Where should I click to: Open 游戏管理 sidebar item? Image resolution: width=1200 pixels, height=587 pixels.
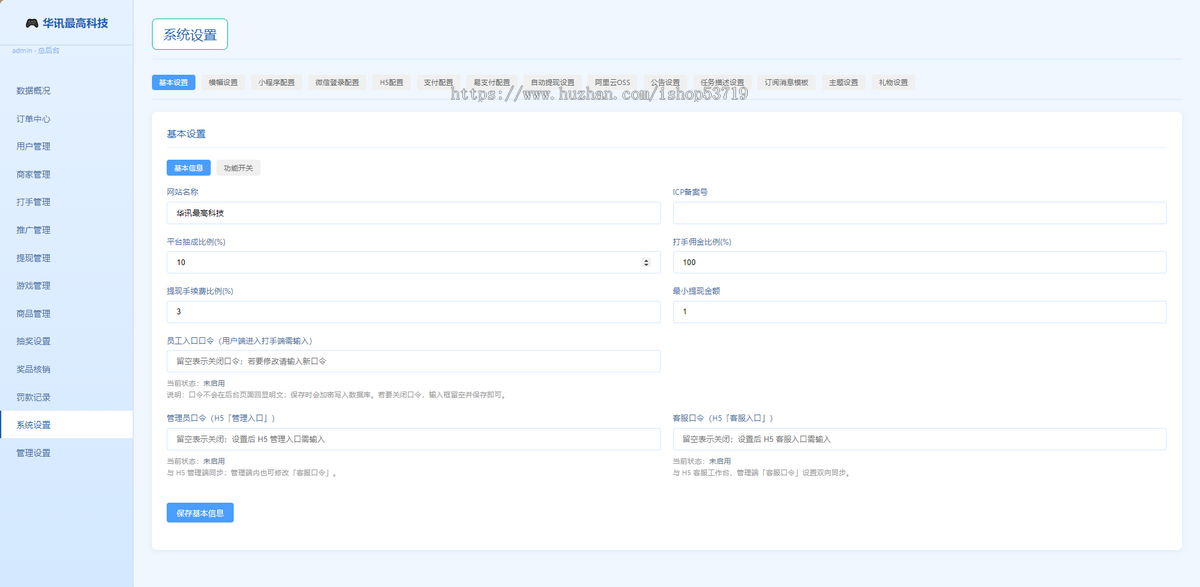[66, 286]
